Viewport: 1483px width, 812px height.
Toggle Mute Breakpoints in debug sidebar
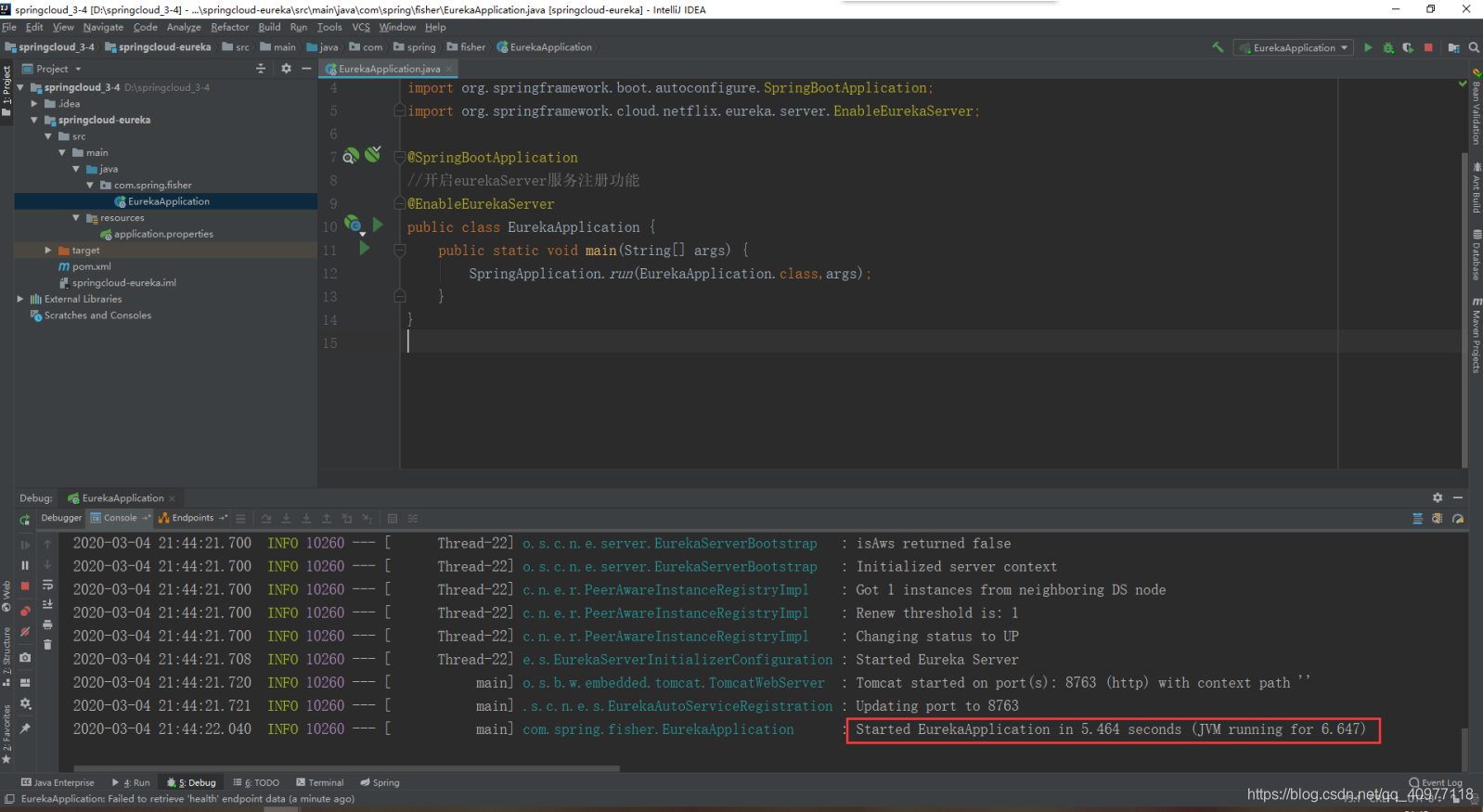click(25, 633)
